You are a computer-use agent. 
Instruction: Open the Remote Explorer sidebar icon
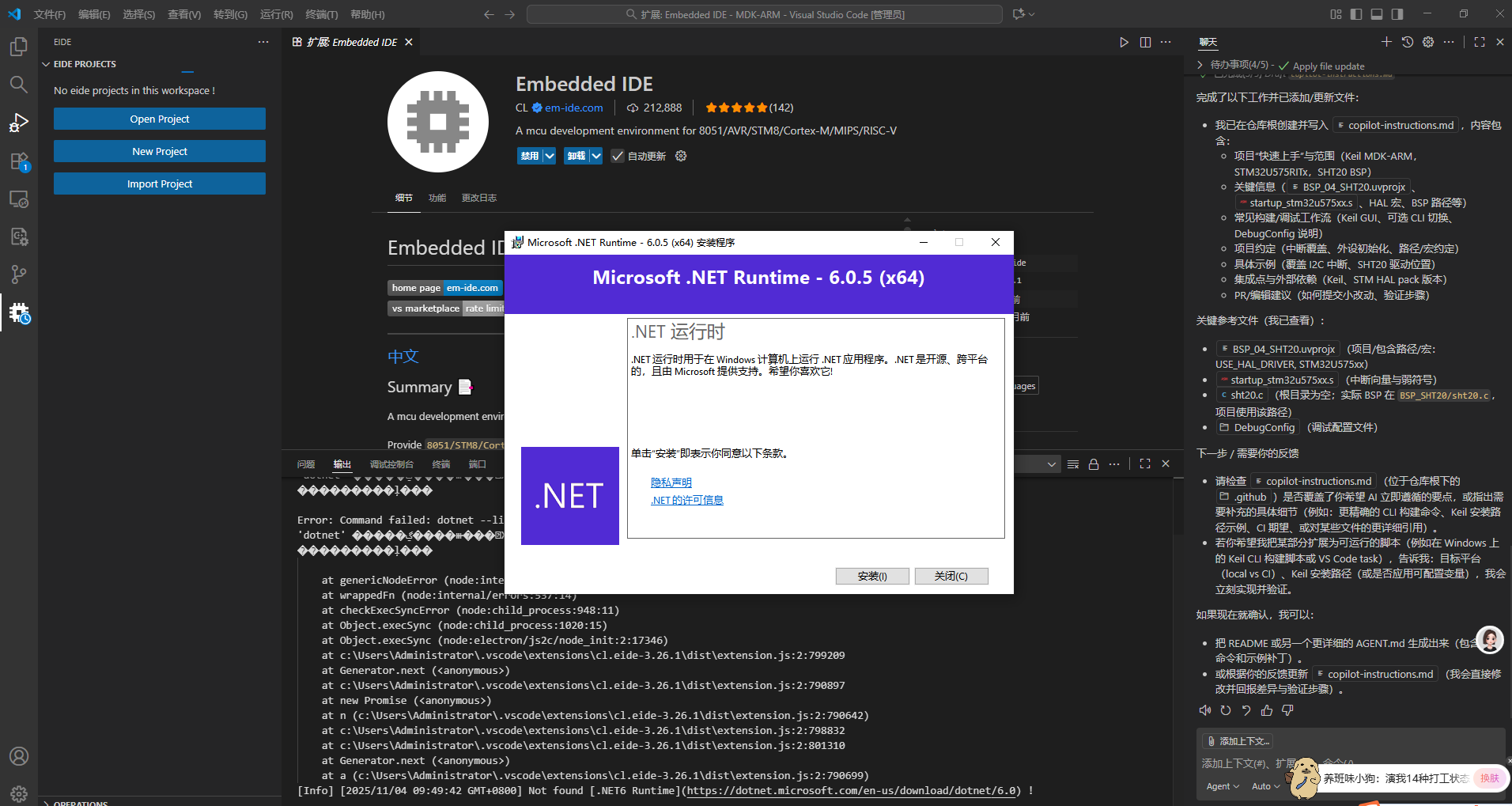19,199
